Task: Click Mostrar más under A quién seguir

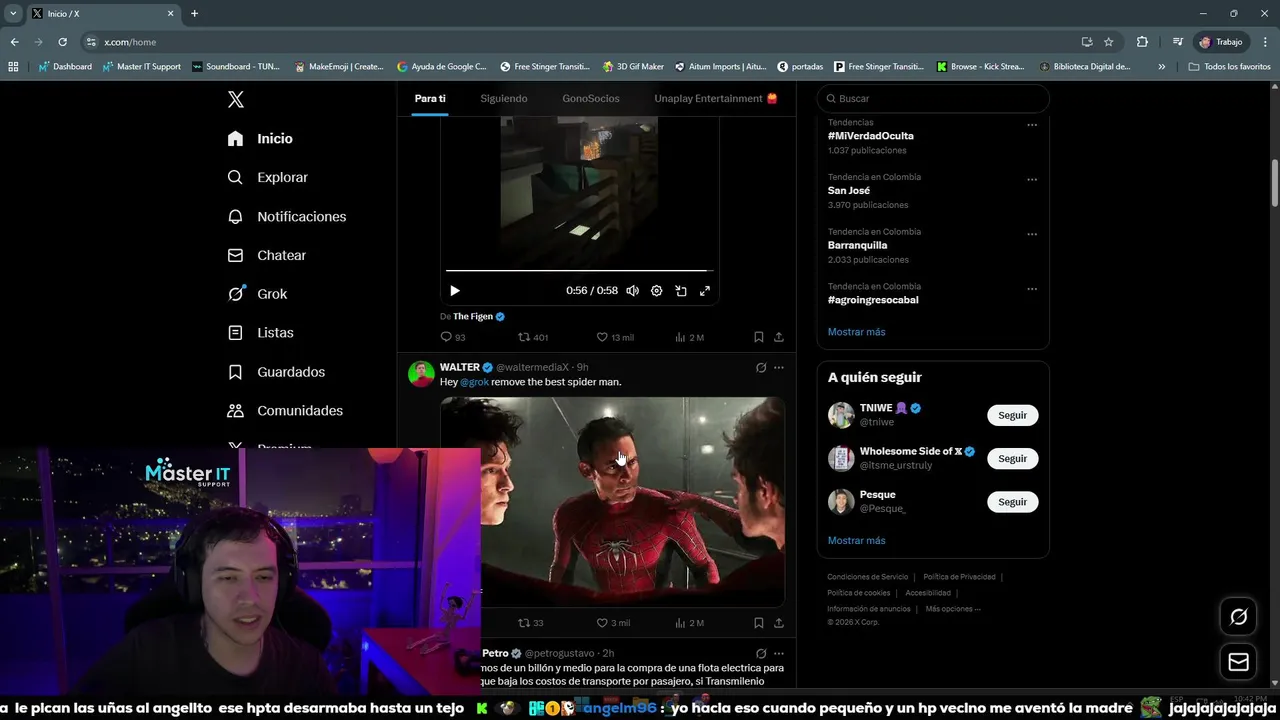Action: pos(856,541)
